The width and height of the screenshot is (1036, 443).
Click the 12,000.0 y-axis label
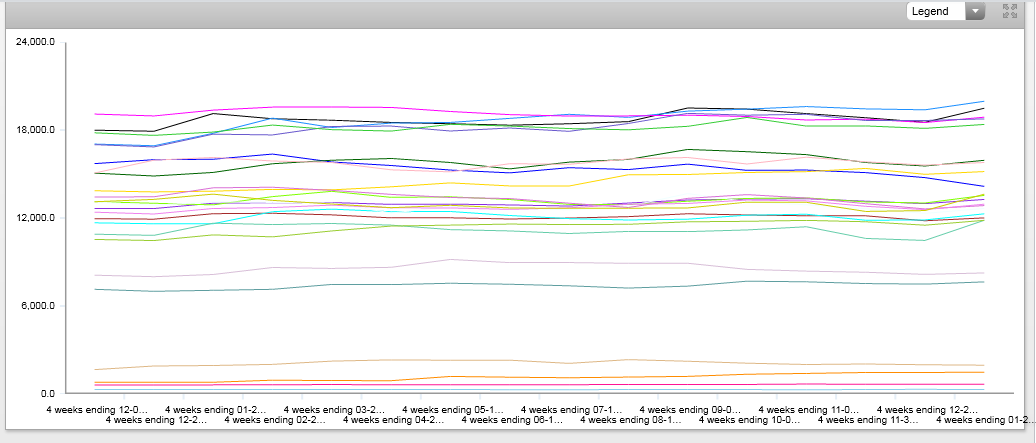(33, 218)
